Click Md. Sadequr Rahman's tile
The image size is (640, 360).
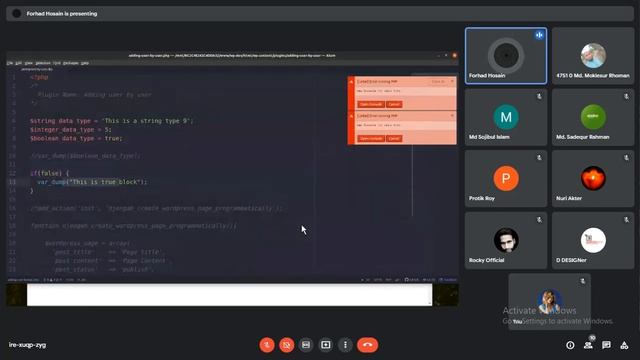[593, 117]
